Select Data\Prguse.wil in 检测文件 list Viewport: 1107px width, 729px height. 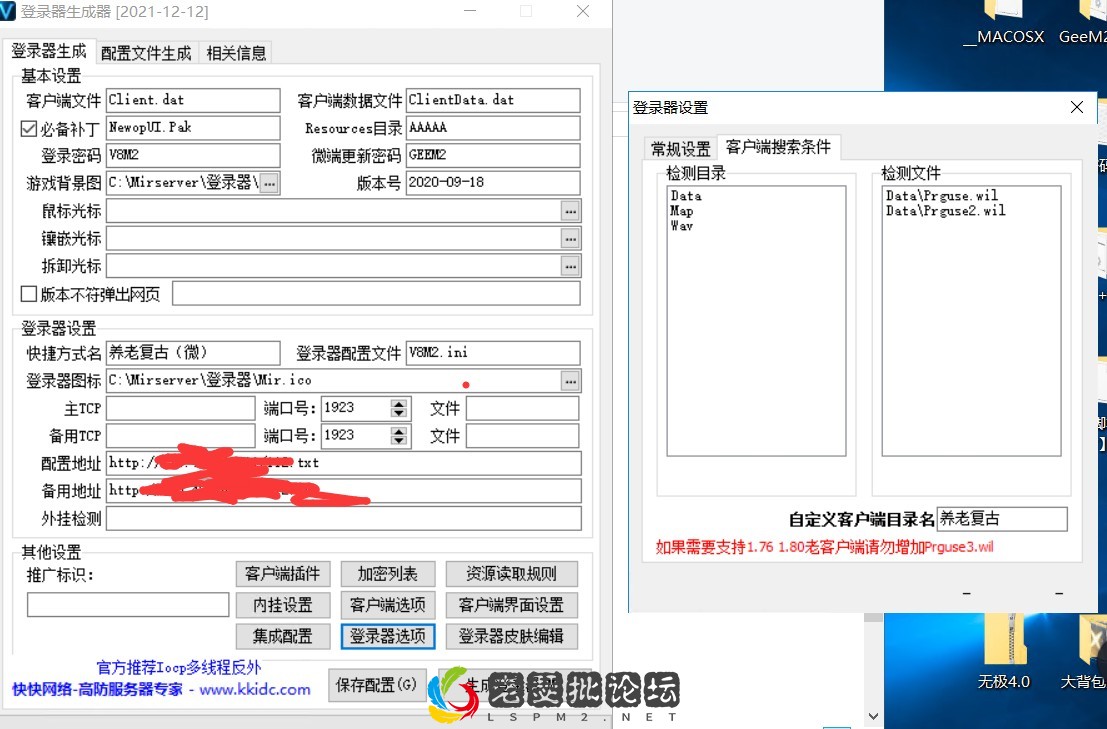click(942, 195)
